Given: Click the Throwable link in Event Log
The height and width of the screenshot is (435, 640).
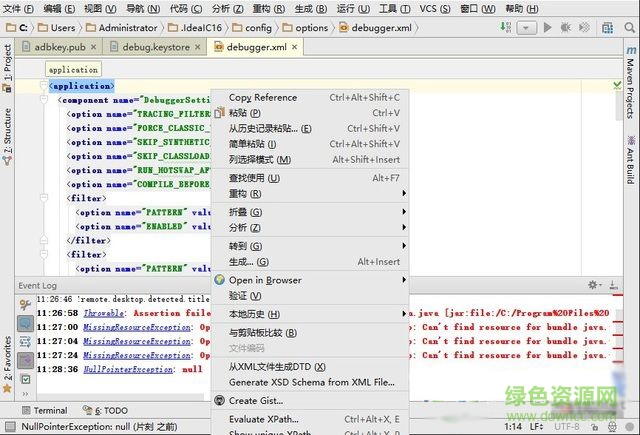Looking at the screenshot, I should 104,313.
